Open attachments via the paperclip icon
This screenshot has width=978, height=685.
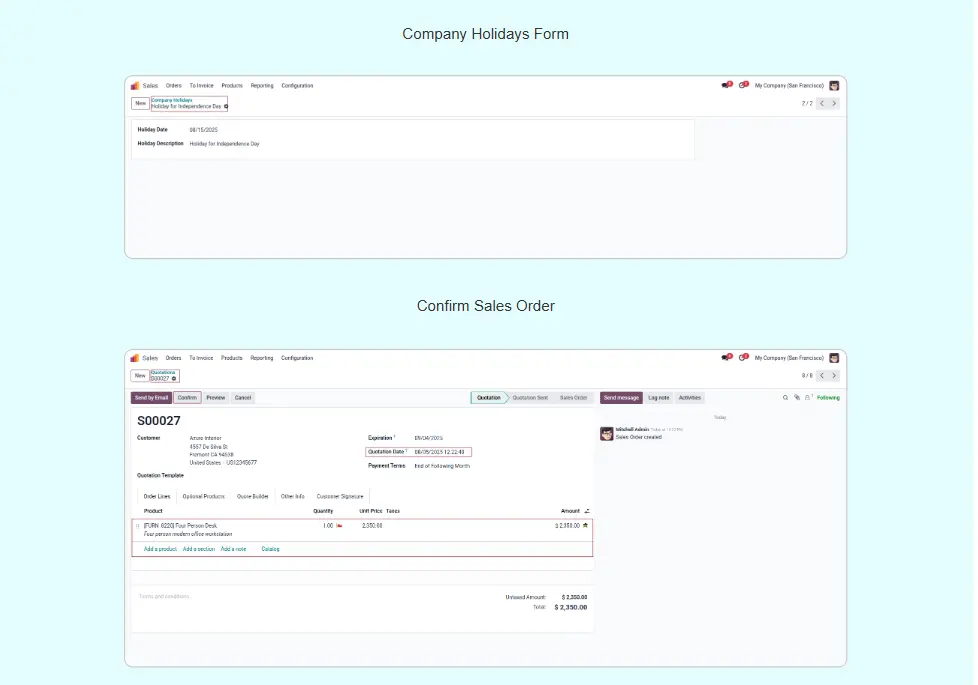pos(796,398)
